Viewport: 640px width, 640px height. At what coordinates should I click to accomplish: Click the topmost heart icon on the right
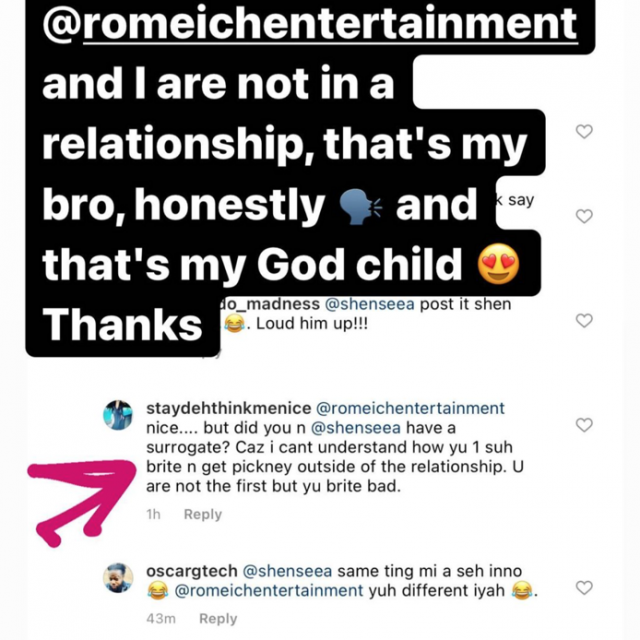[x=585, y=132]
